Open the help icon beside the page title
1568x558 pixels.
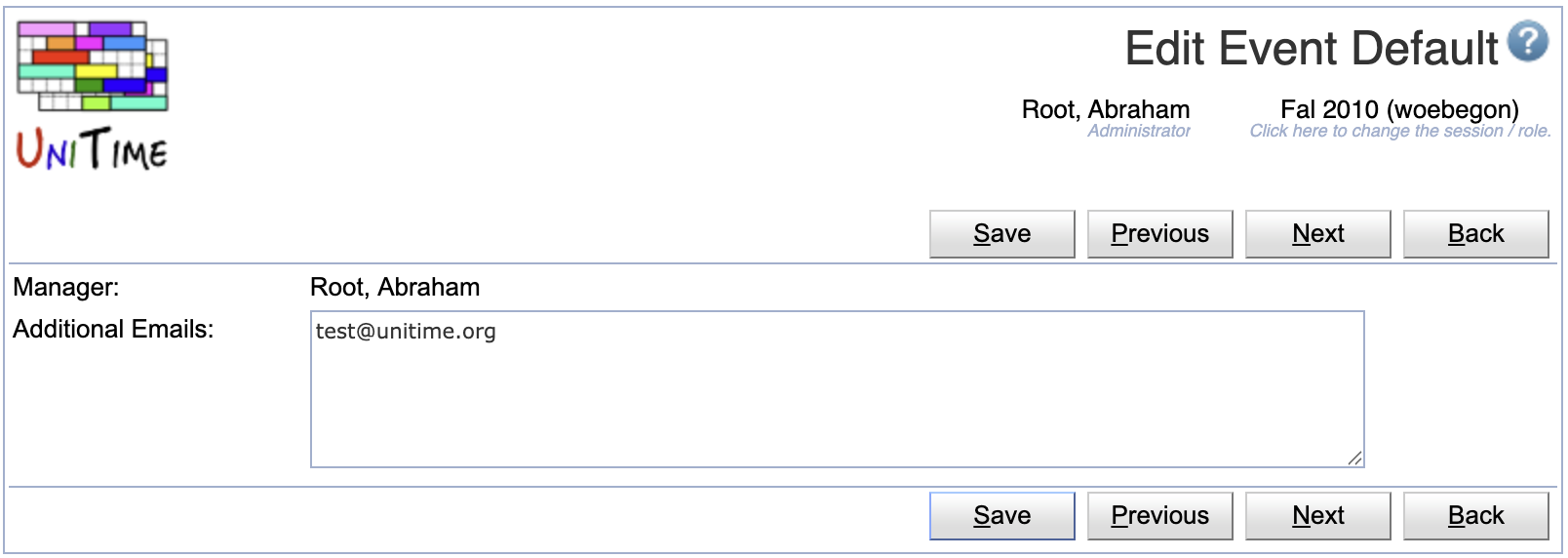(1527, 42)
